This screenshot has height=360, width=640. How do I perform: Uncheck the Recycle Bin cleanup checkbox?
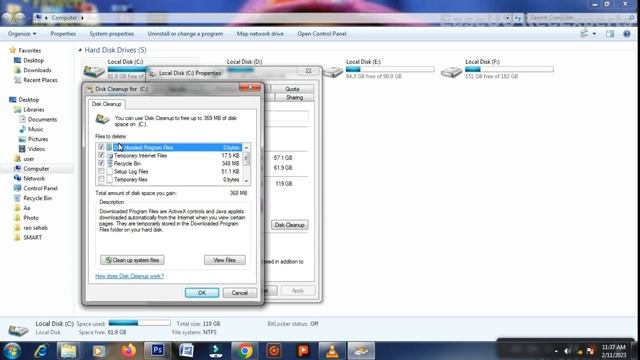click(x=101, y=163)
